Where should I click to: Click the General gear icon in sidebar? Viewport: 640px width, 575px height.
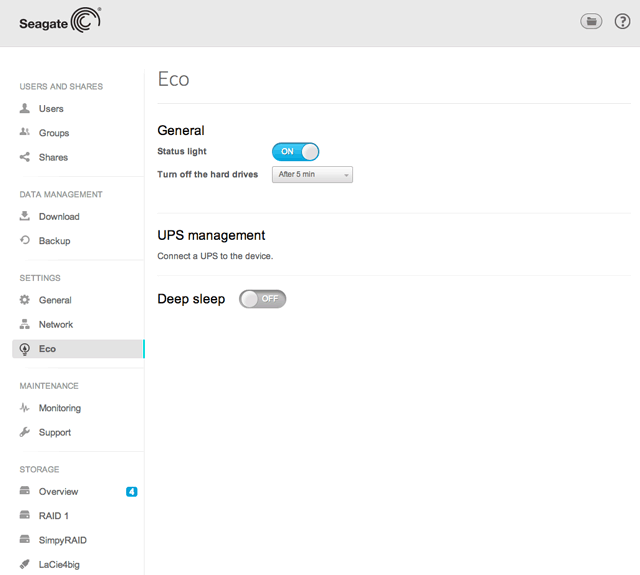pos(25,300)
